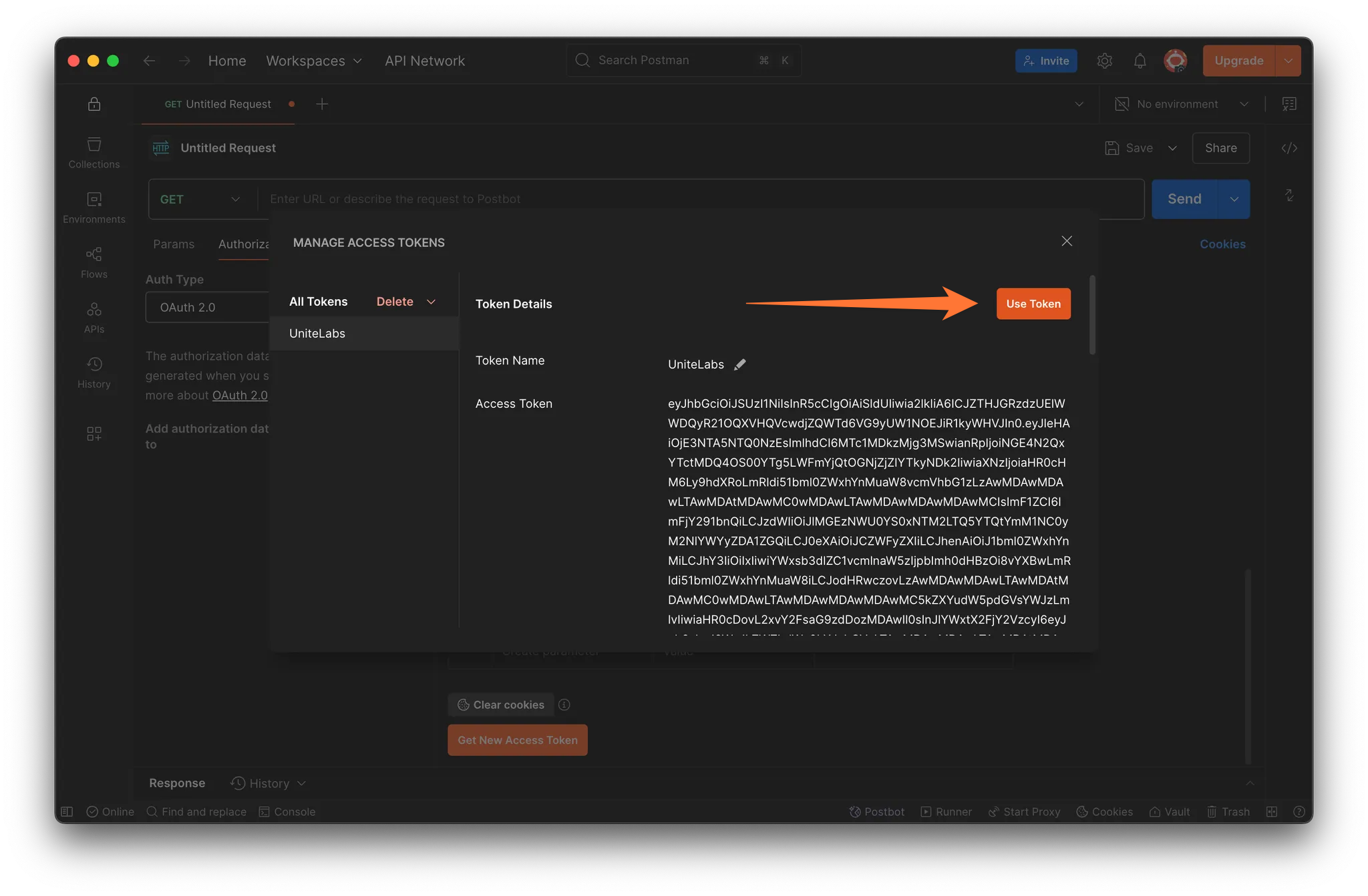Click the Upgrade button
Screen dimensions: 1368x896
pyautogui.click(x=1238, y=61)
